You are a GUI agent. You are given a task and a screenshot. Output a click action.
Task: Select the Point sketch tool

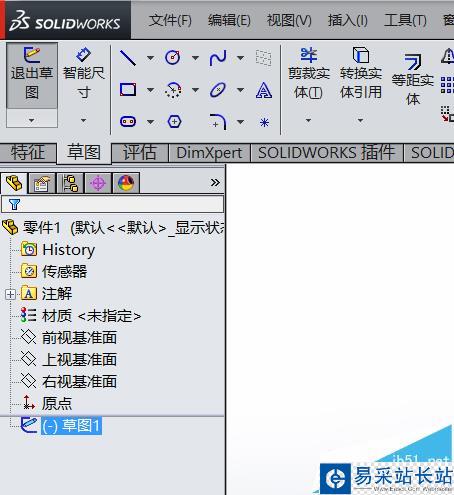[x=264, y=122]
